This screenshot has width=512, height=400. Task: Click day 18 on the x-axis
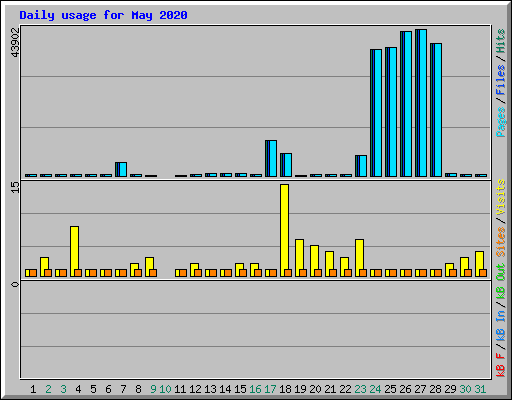click(x=285, y=389)
